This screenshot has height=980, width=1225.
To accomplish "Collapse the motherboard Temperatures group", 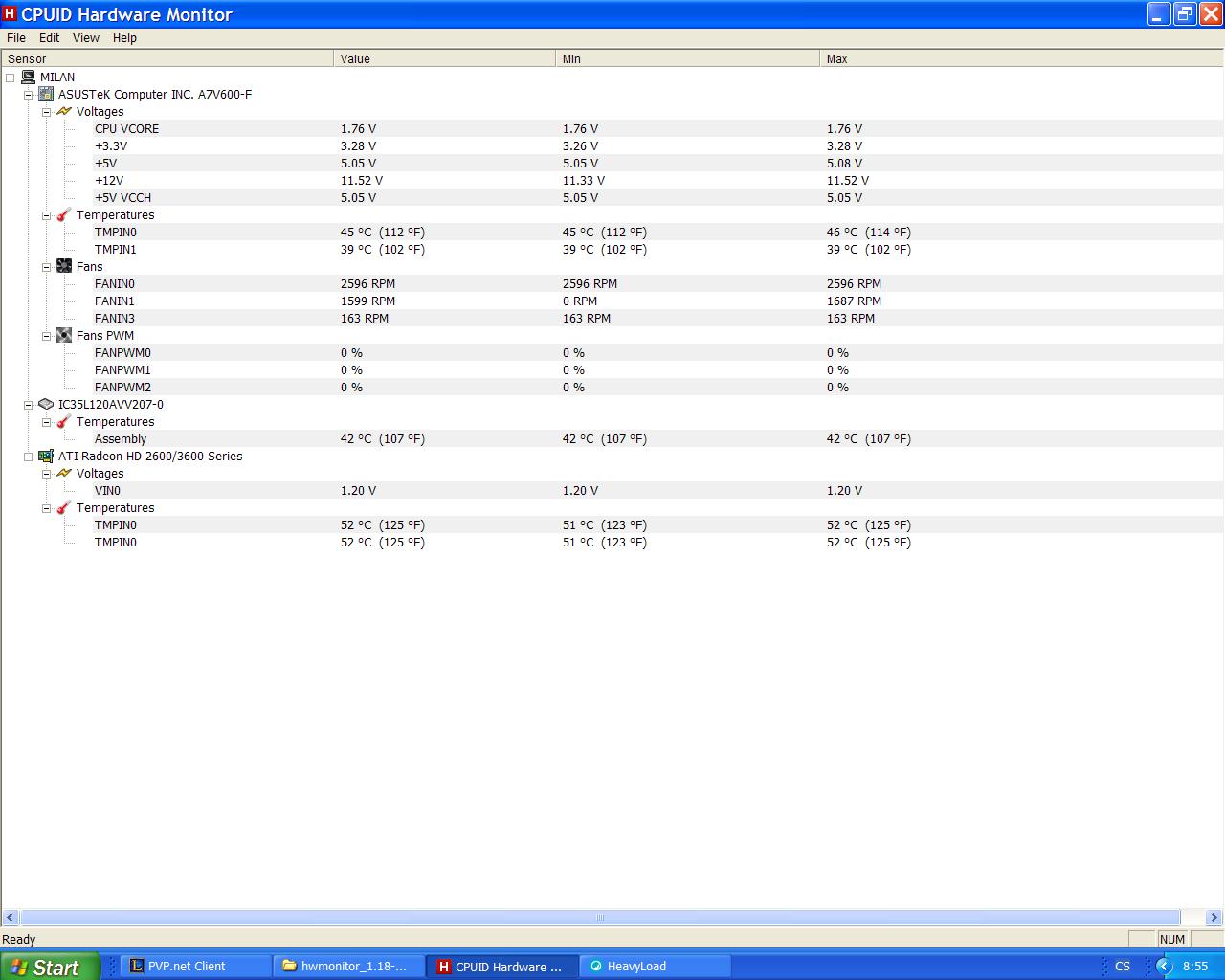I will tap(47, 214).
